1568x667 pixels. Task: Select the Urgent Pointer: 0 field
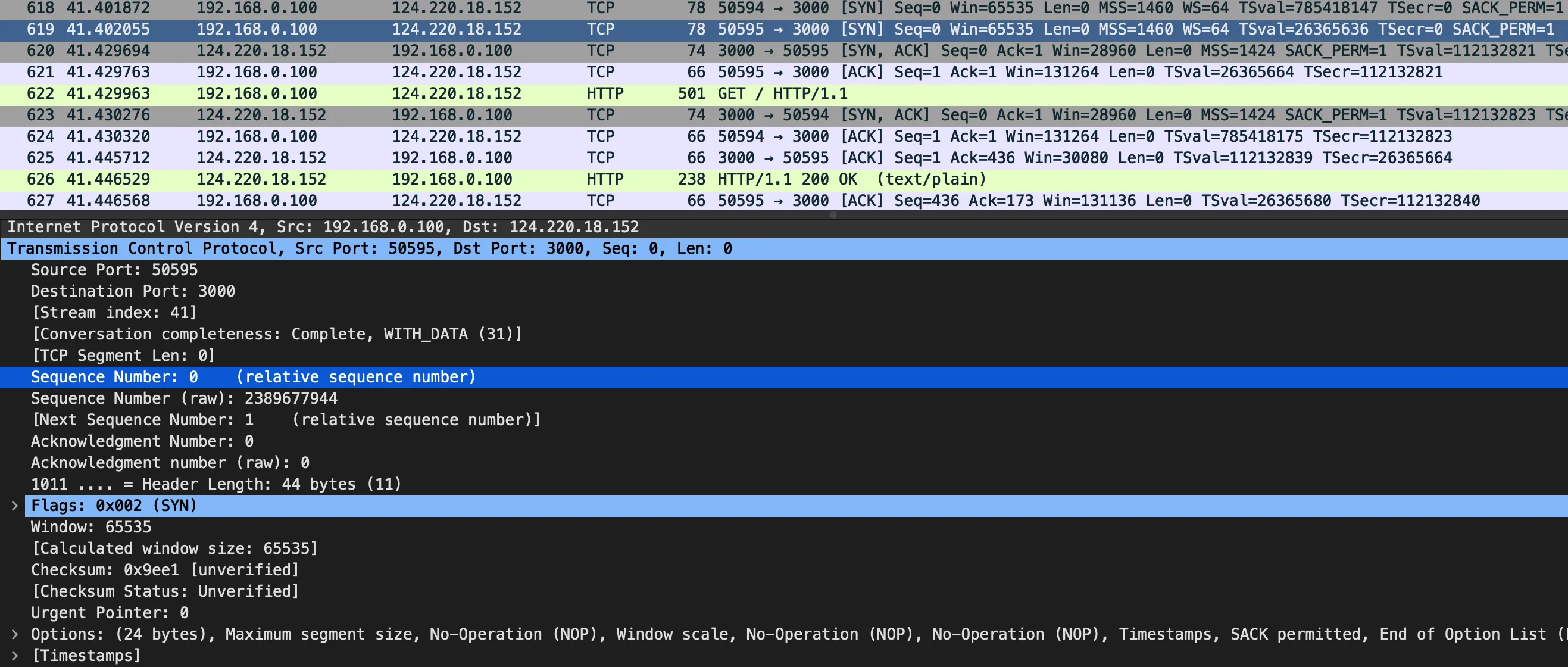784,613
